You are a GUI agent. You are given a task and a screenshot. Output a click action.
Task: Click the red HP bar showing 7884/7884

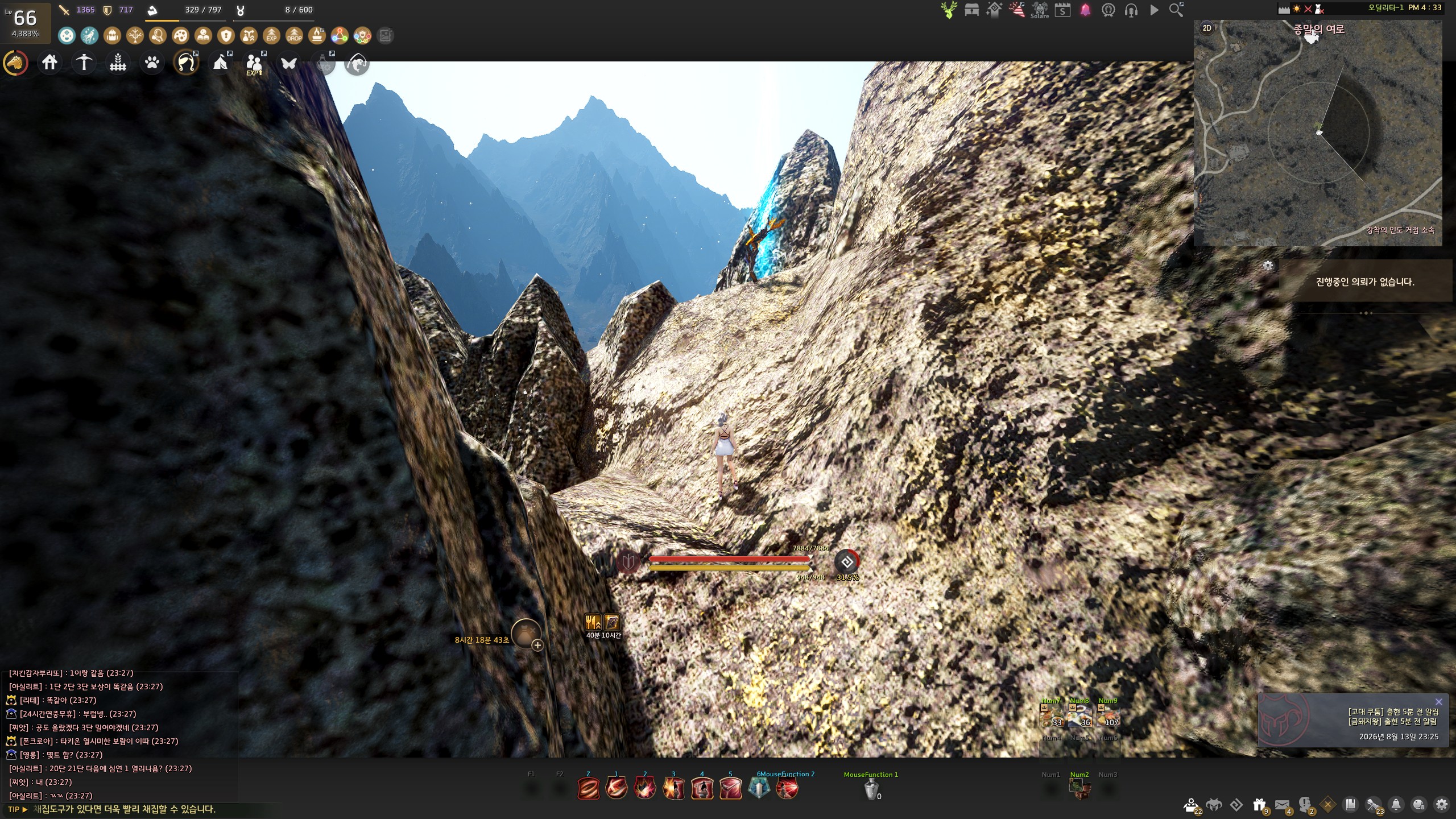pos(730,559)
